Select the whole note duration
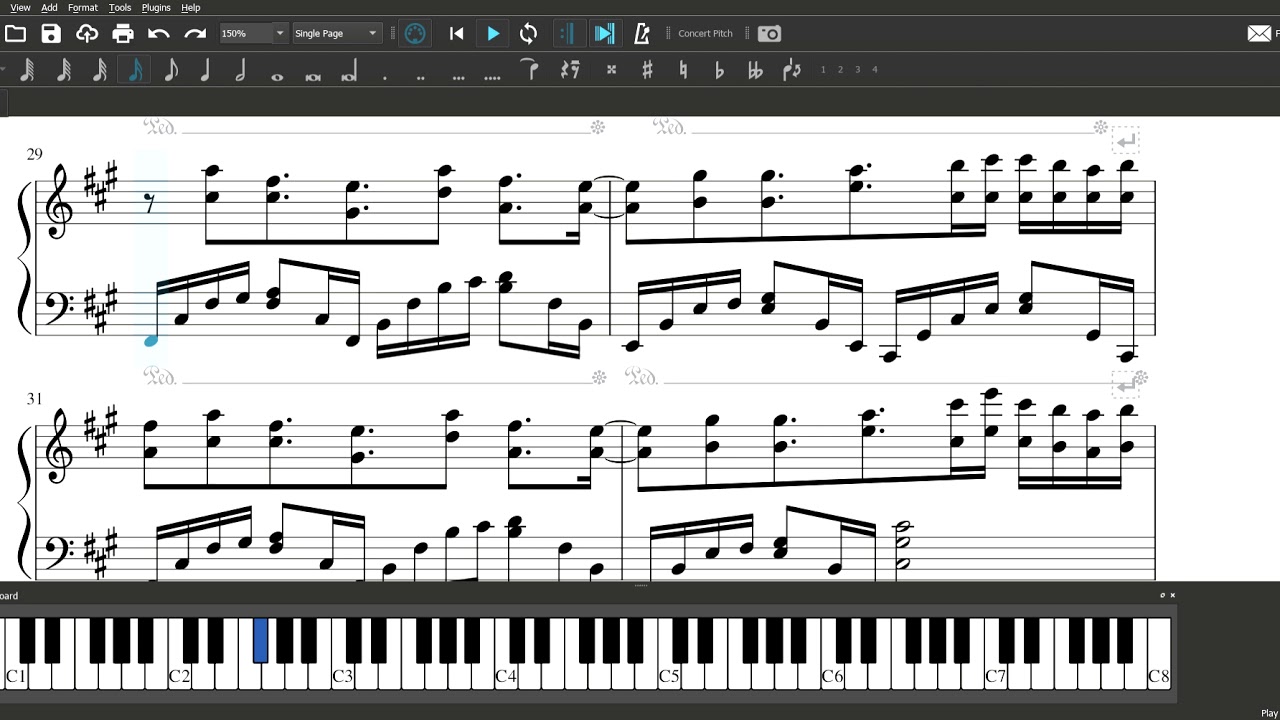 [x=277, y=76]
